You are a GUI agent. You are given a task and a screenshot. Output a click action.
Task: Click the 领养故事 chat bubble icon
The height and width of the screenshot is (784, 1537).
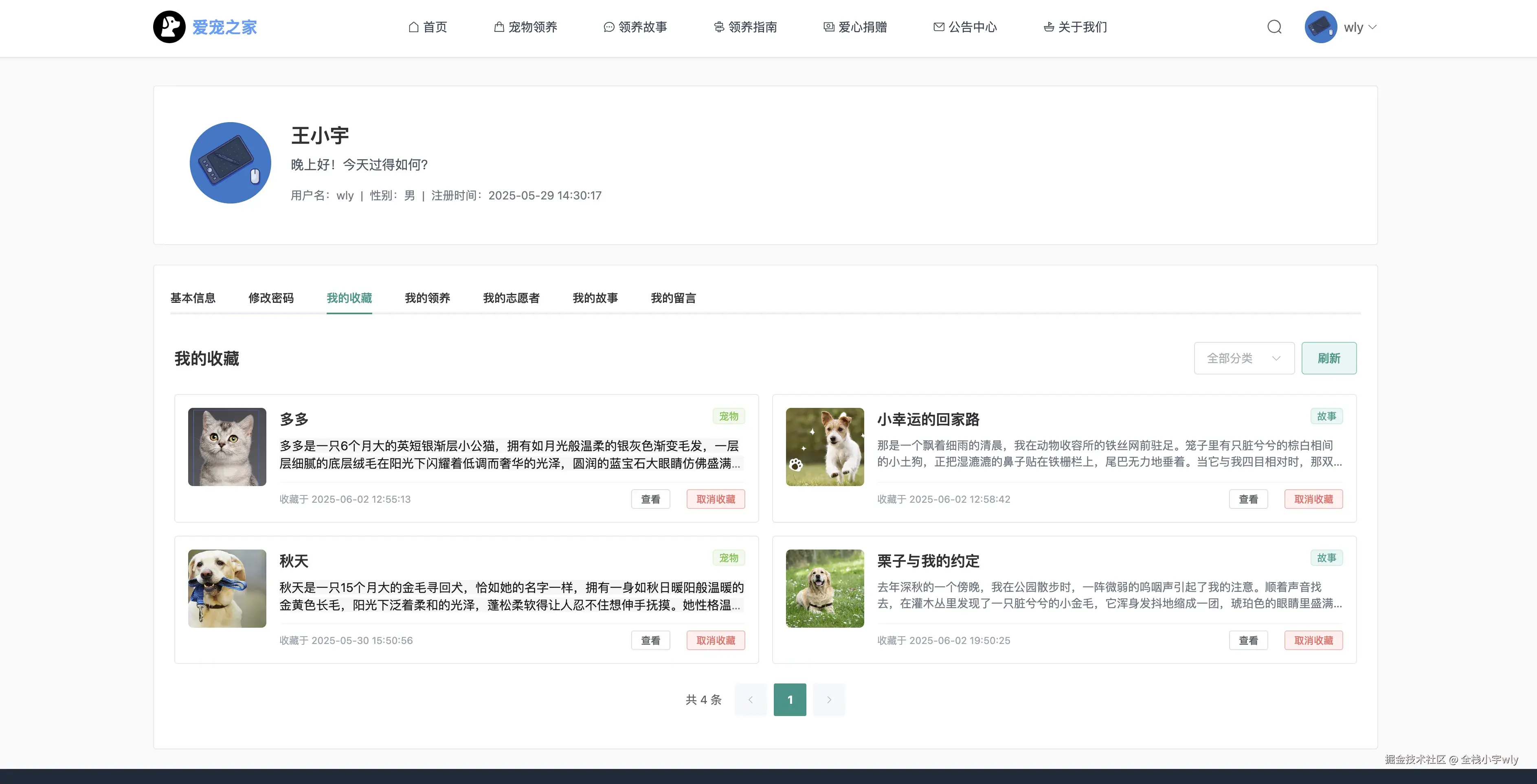point(608,27)
